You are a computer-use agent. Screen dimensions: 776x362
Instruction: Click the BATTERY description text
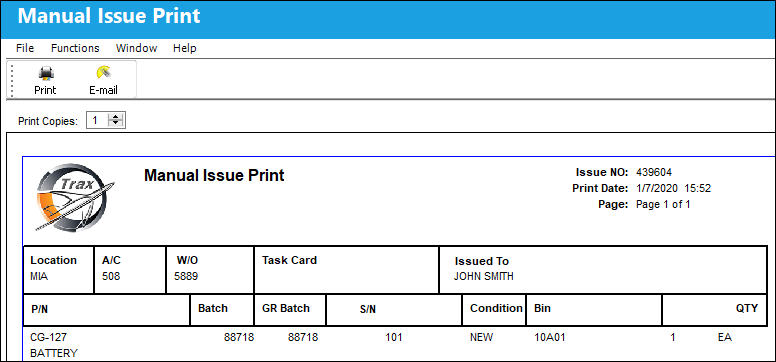[x=54, y=354]
